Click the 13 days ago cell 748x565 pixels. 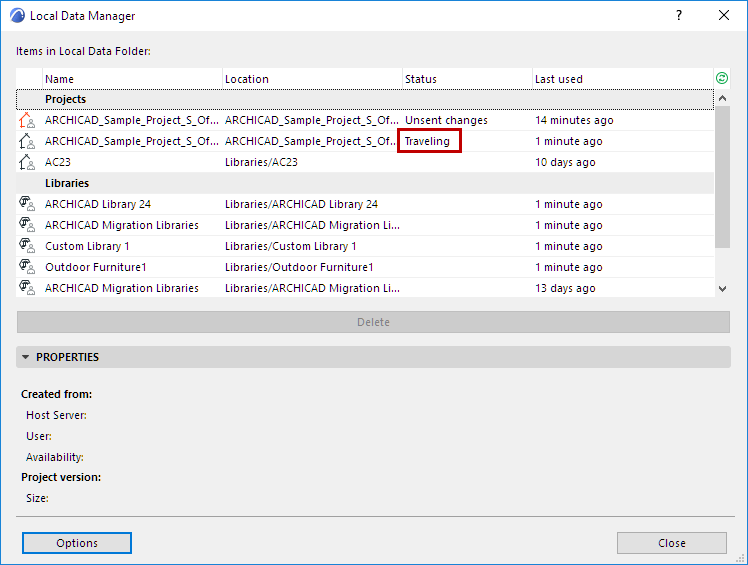click(565, 288)
